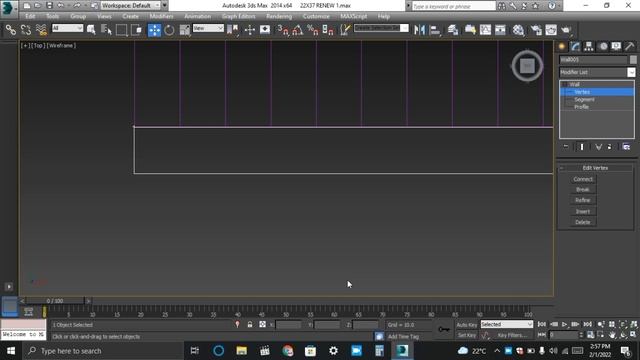Screen dimensions: 640x360
Task: Click Edit Named Selection Sets icon
Action: pyautogui.click(x=345, y=30)
